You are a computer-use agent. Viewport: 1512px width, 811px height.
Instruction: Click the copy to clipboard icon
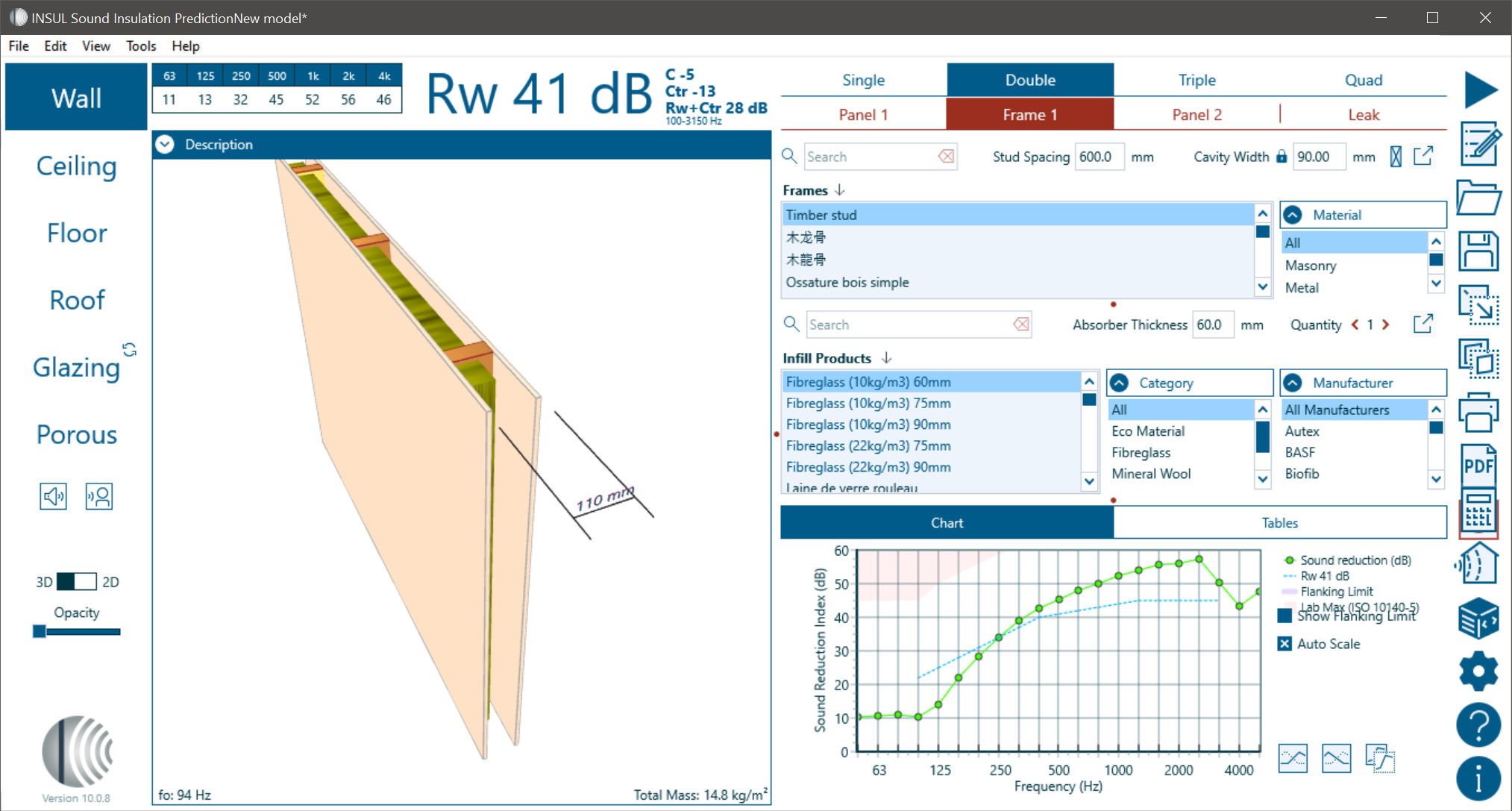tap(1478, 359)
